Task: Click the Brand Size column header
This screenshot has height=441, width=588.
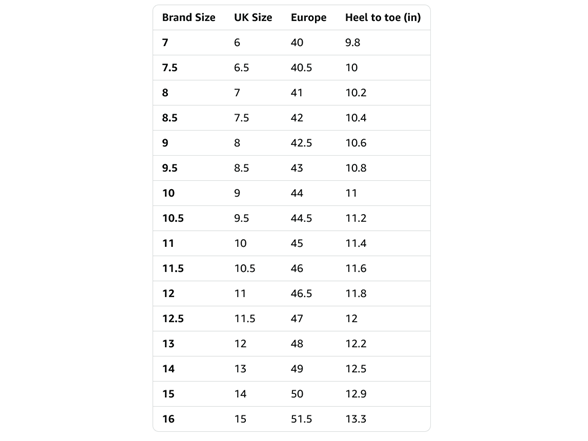Action: coord(189,18)
